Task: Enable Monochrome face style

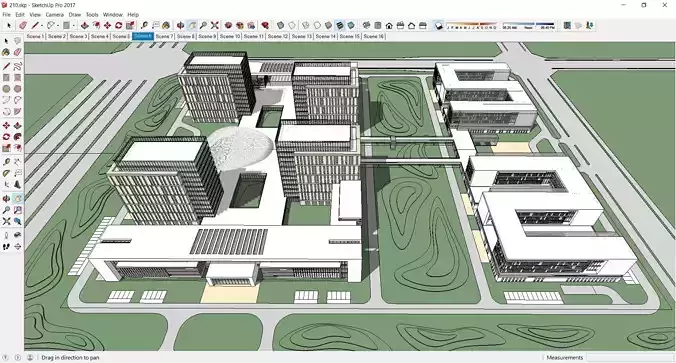Action: [x=351, y=25]
